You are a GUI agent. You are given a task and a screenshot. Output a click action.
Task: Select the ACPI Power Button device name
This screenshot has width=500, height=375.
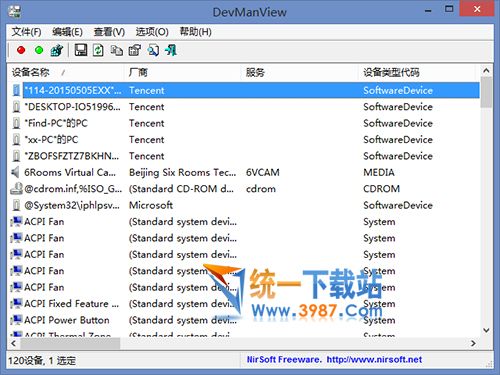67,320
